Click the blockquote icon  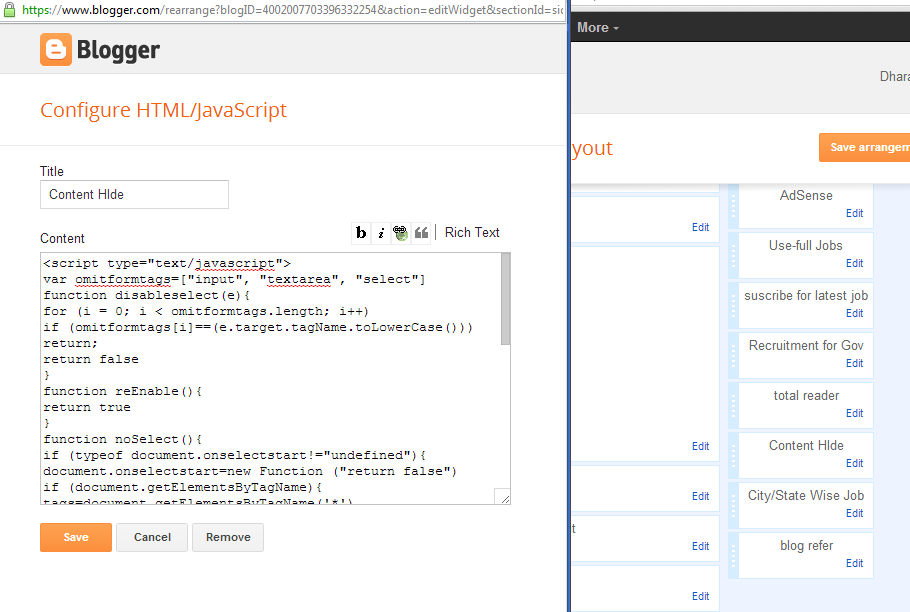point(421,233)
